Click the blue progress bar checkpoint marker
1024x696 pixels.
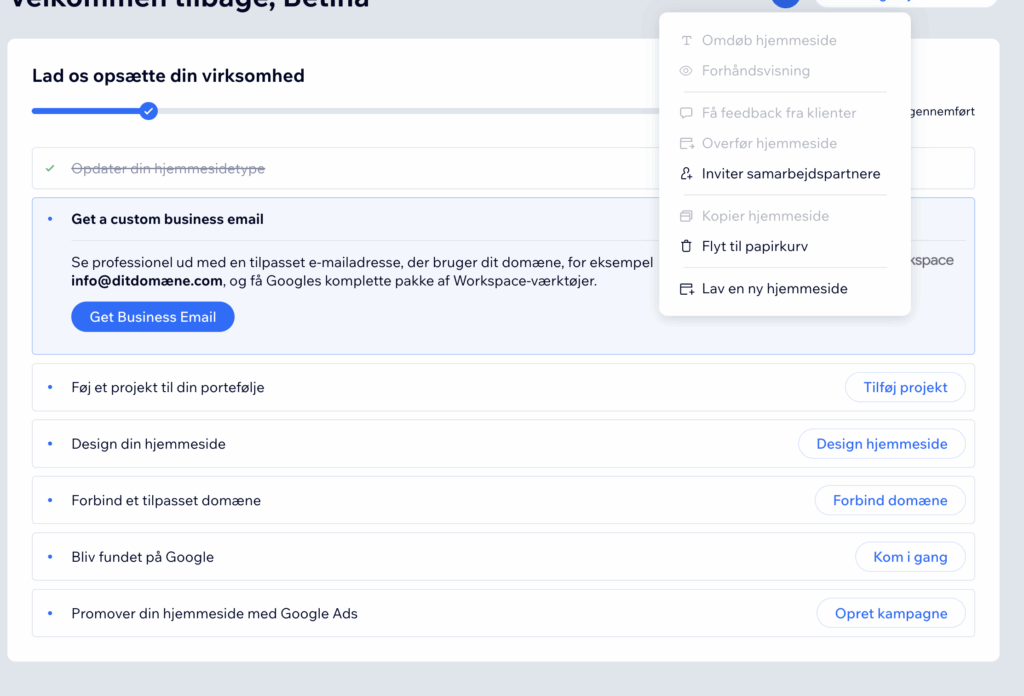149,111
